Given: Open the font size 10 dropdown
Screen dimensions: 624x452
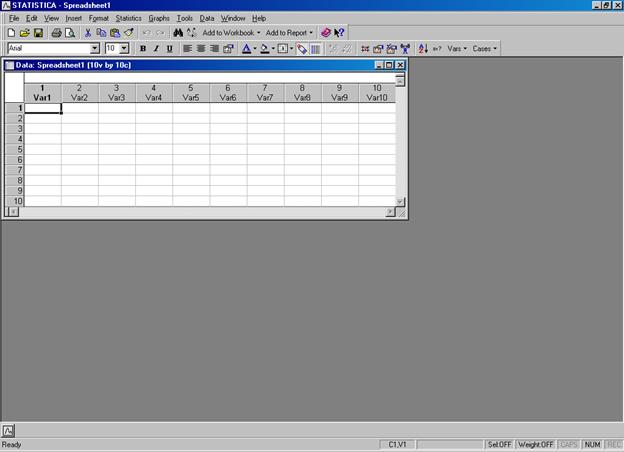Looking at the screenshot, I should [125, 49].
